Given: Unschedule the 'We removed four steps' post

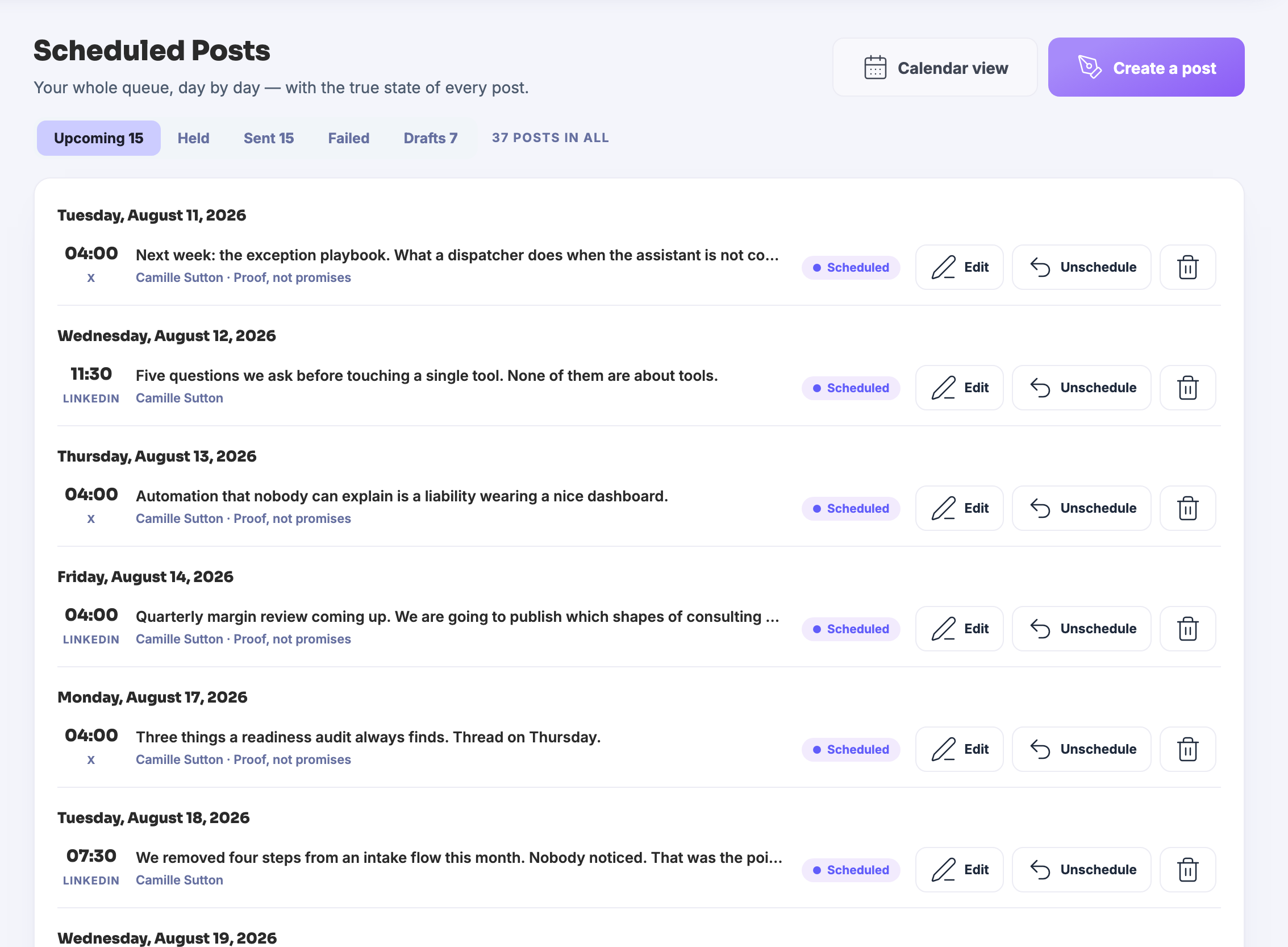Looking at the screenshot, I should tap(1081, 870).
